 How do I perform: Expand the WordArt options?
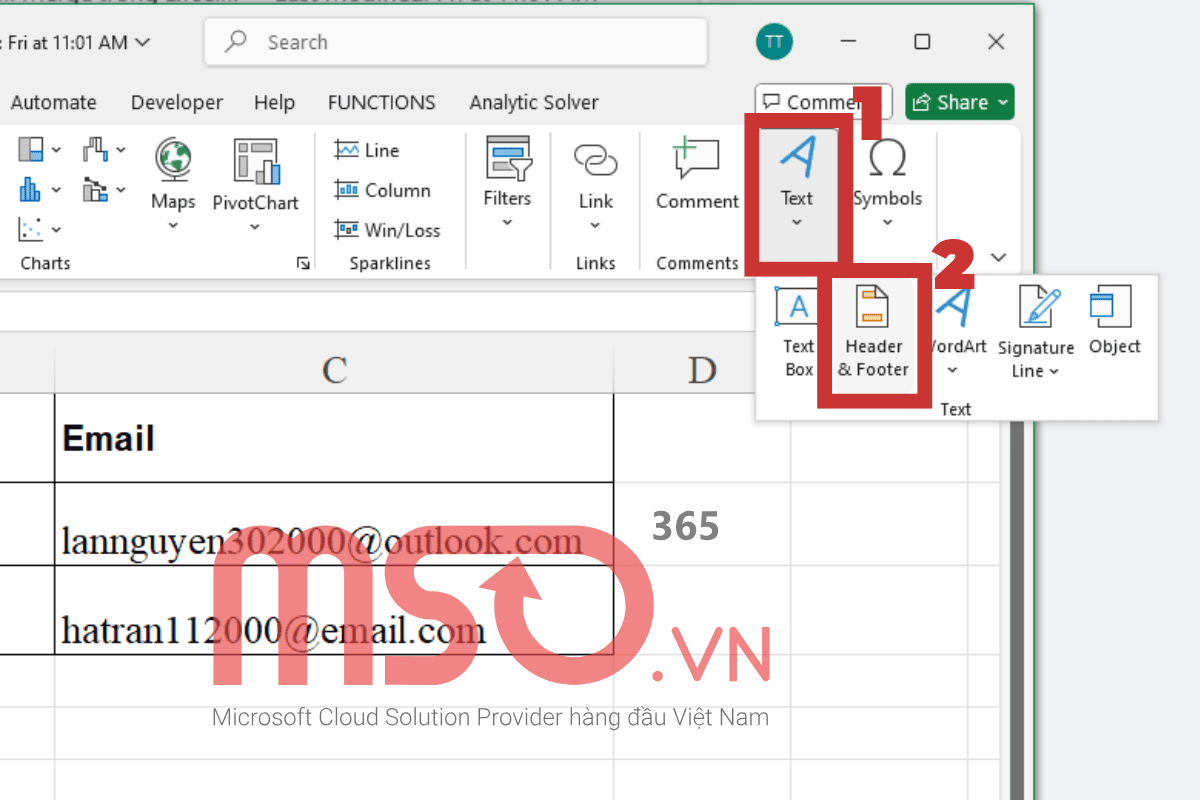tap(953, 370)
